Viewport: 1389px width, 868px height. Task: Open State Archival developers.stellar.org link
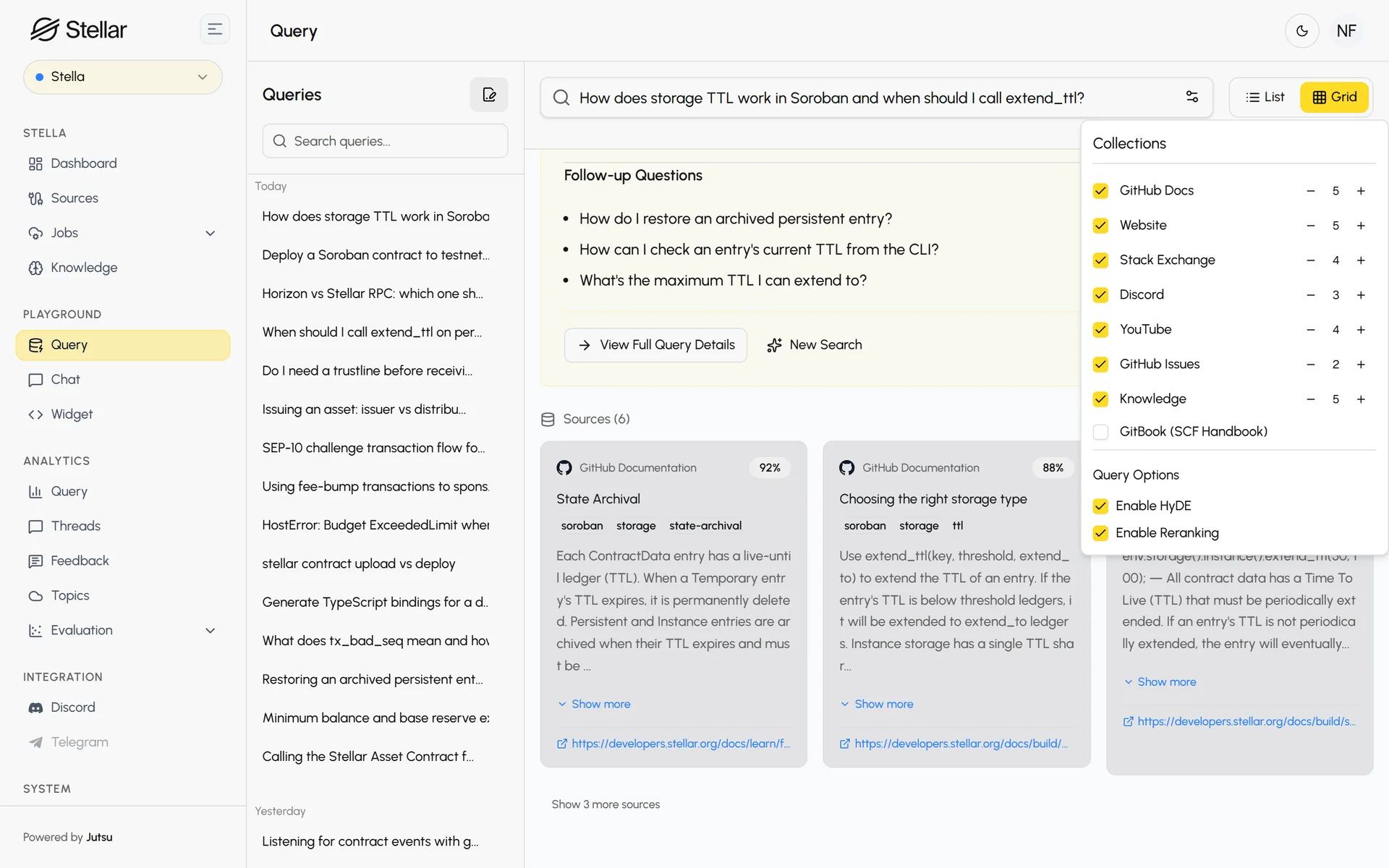coord(674,744)
